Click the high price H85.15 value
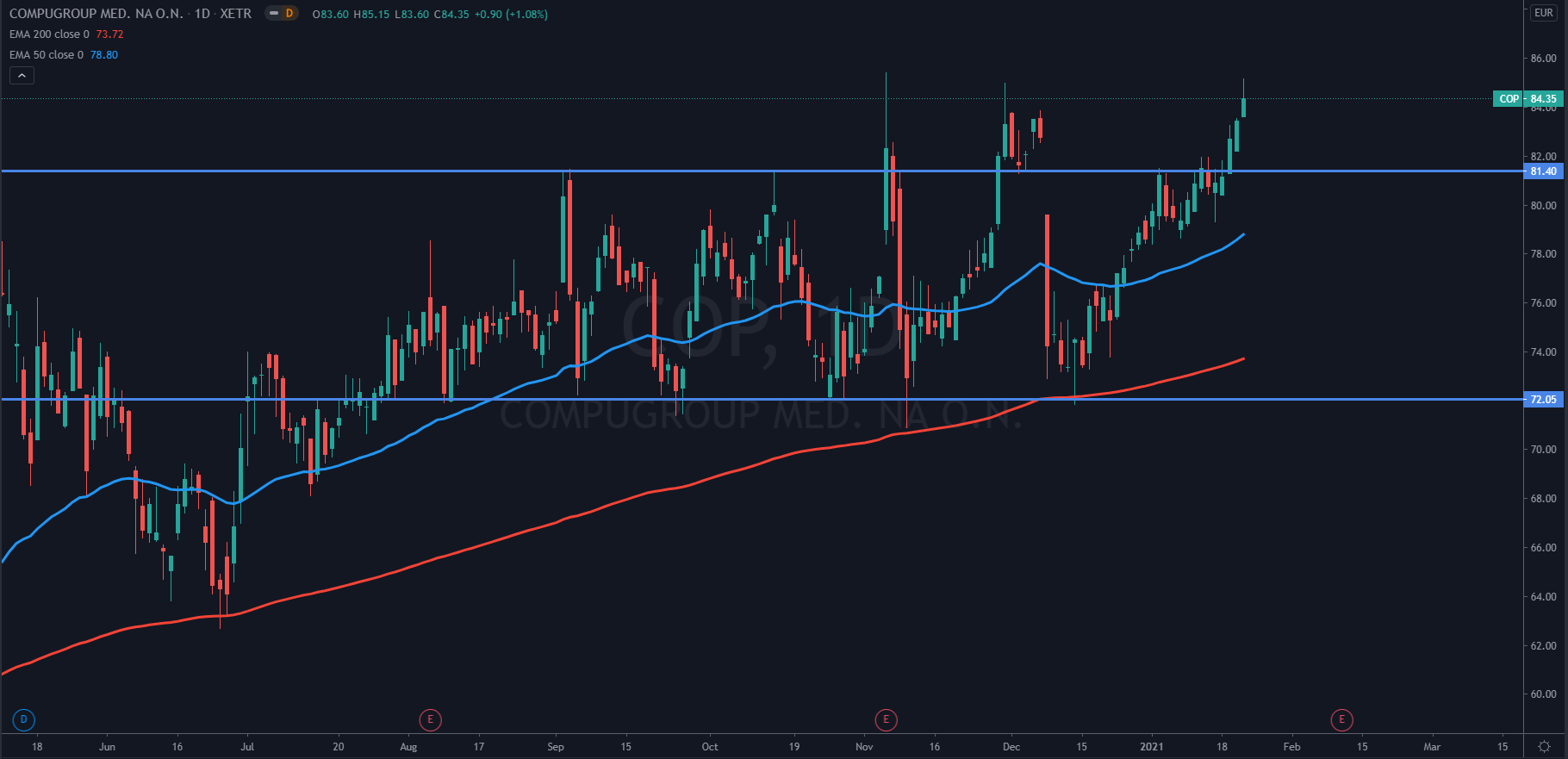Viewport: 1568px width, 759px height. point(371,15)
